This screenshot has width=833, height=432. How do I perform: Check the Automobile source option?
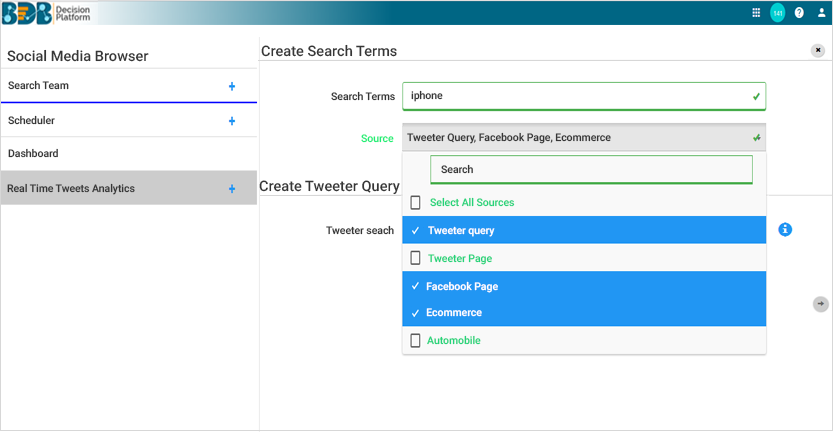416,341
